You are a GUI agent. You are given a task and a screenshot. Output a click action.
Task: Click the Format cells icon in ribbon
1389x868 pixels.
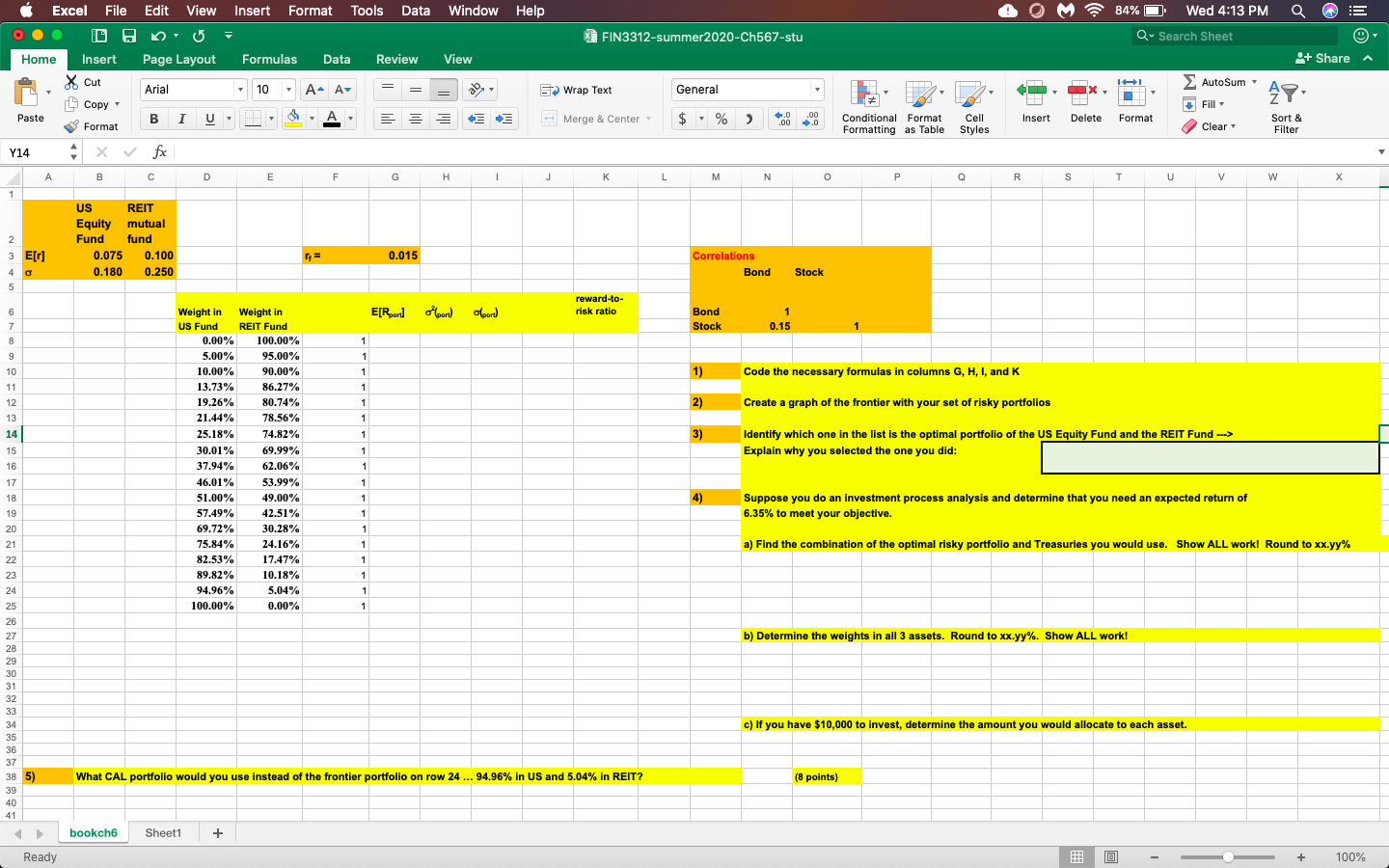pos(1130,94)
